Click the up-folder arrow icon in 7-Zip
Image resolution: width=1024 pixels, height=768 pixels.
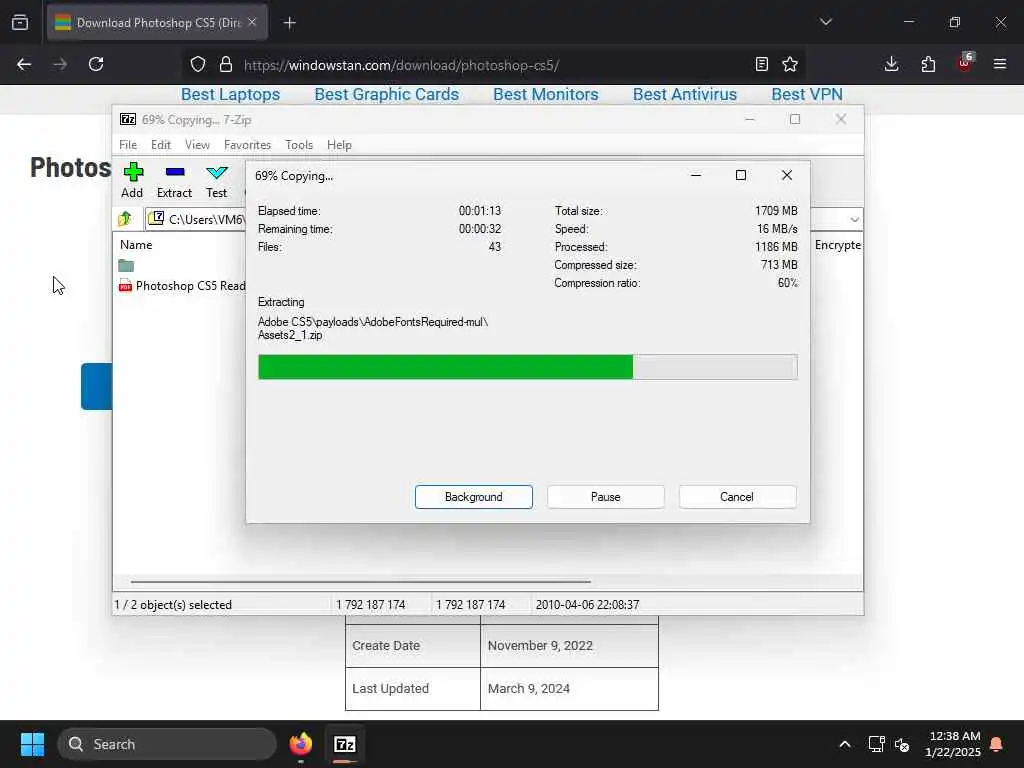pyautogui.click(x=125, y=219)
